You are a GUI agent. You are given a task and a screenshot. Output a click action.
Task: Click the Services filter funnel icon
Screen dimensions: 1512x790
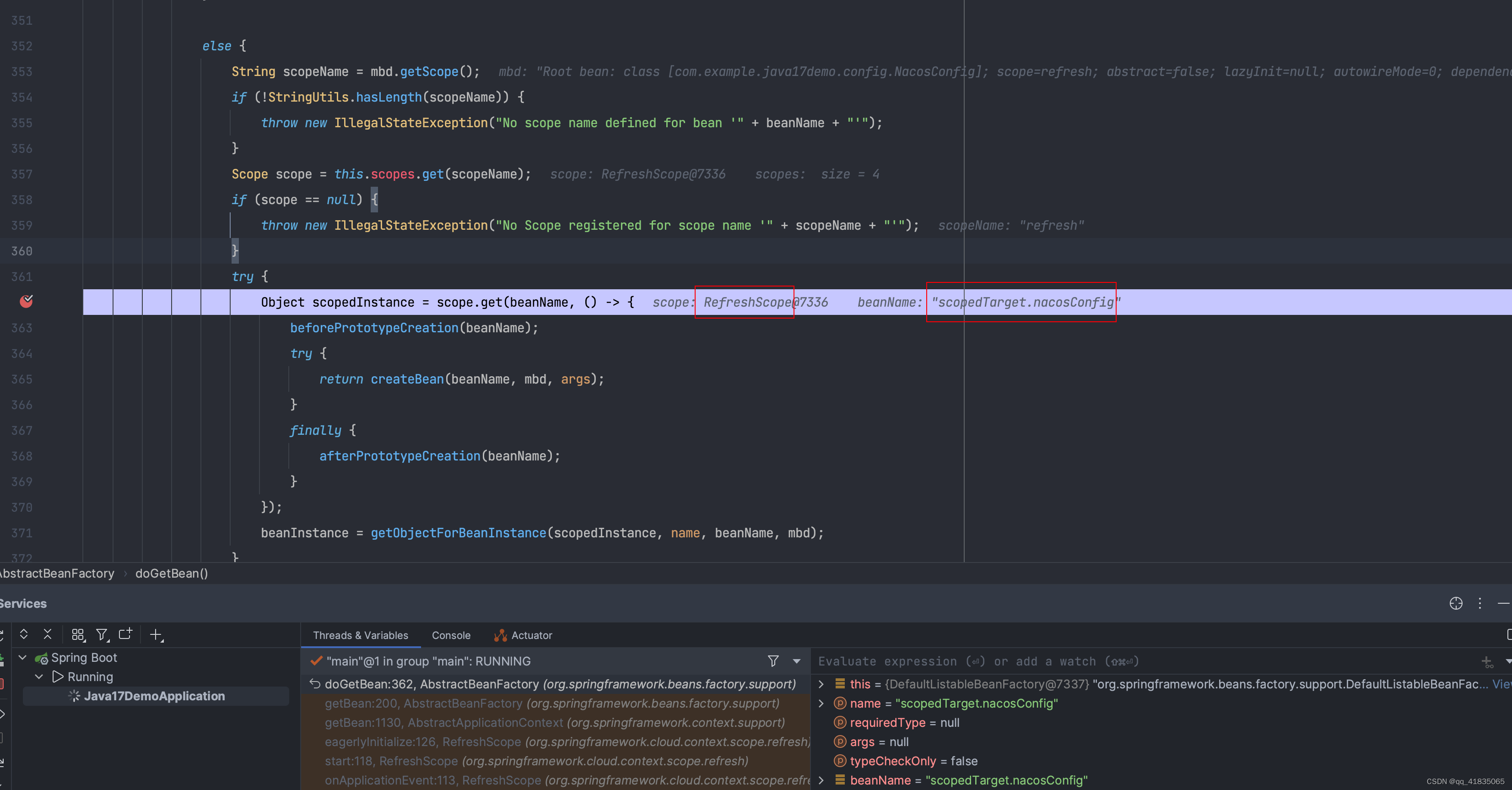click(102, 634)
